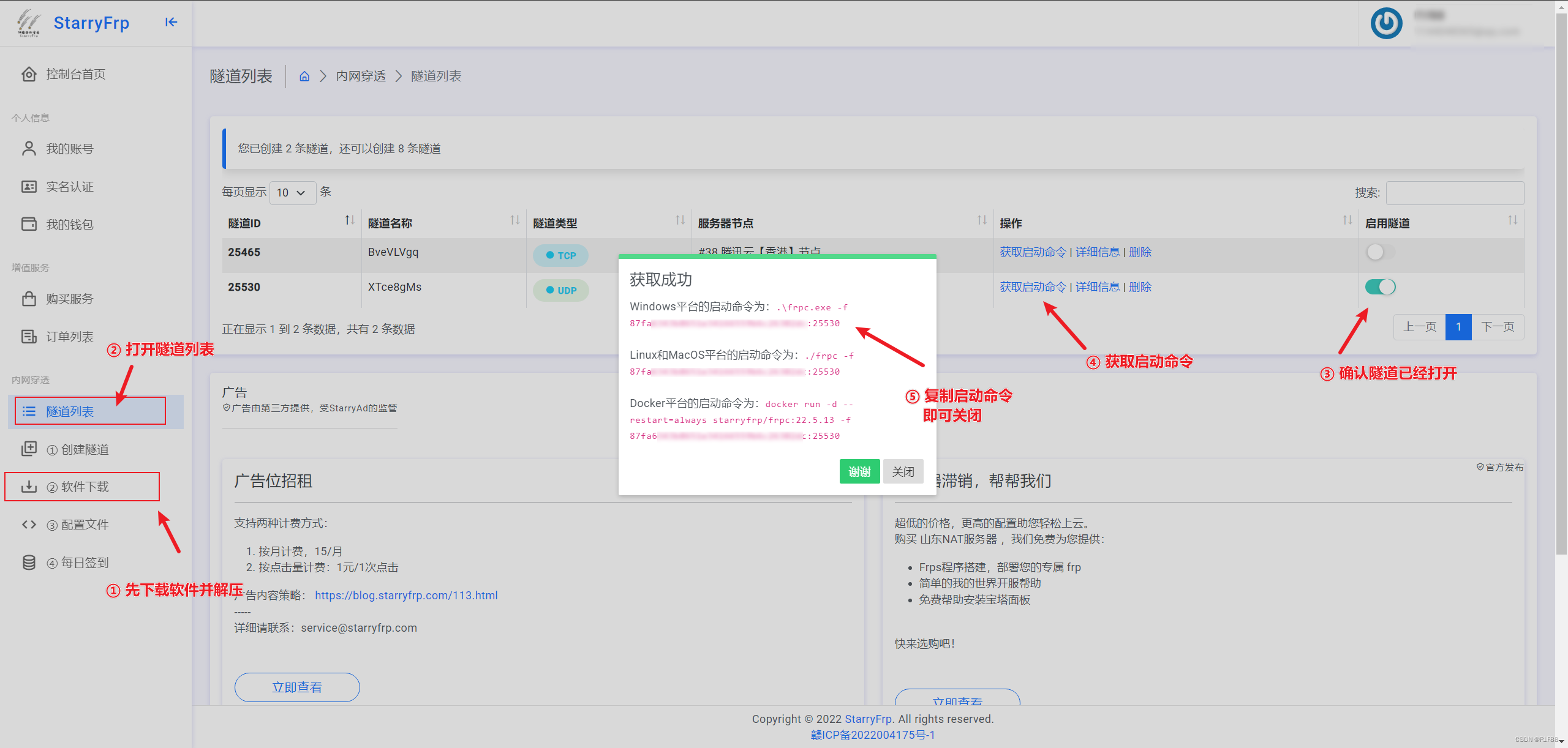Sort by 启用隧道 column arrows
The image size is (1568, 748).
click(1512, 220)
